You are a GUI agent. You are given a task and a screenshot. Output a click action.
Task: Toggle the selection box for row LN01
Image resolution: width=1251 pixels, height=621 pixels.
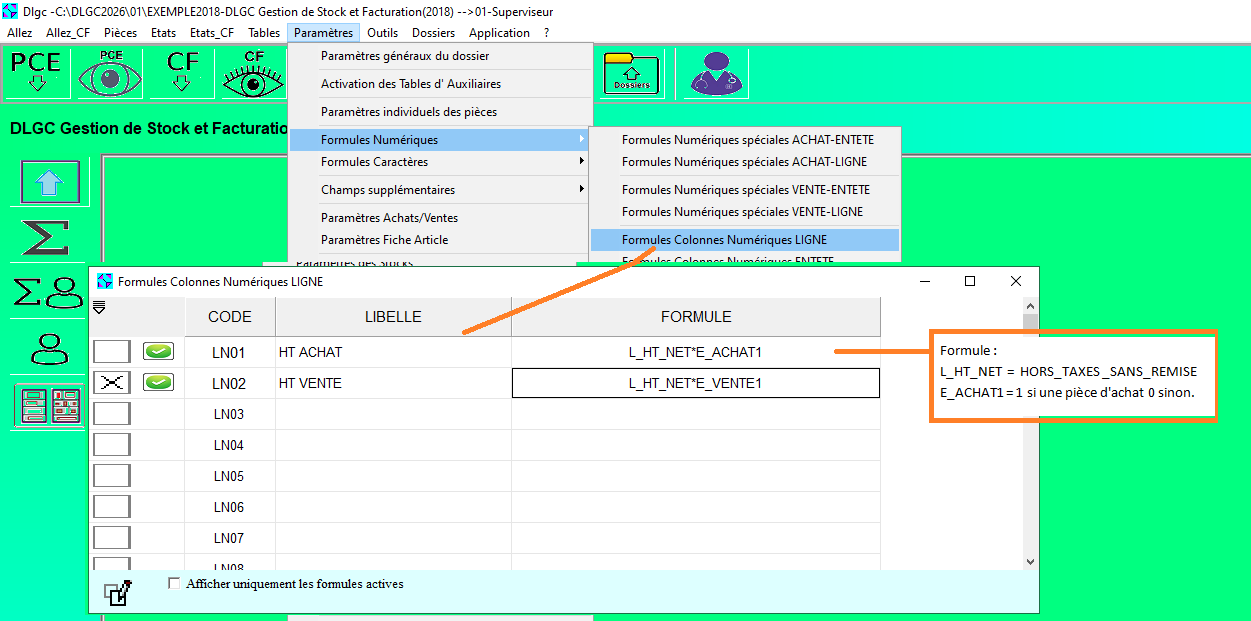[x=112, y=352]
